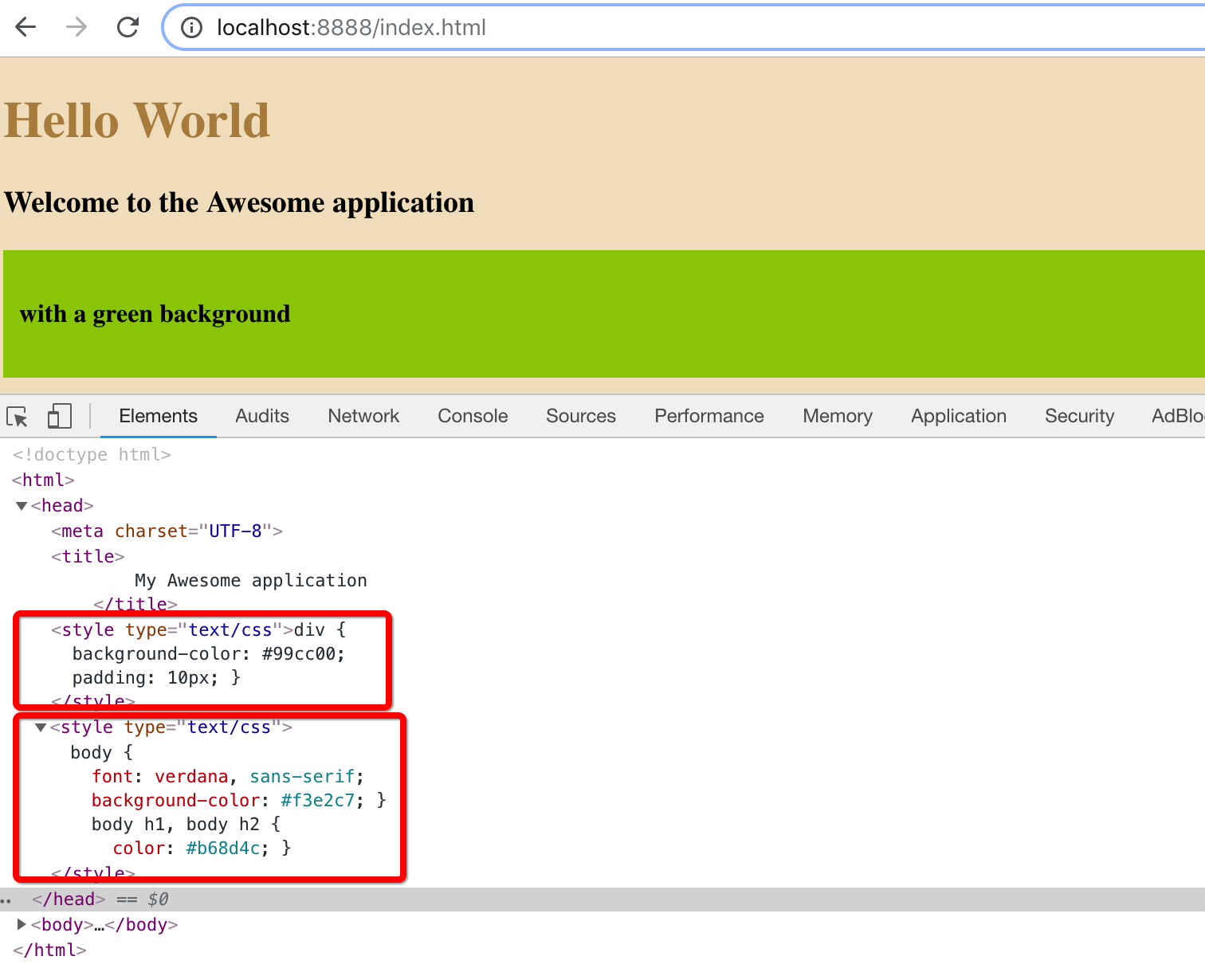Click the 'with a green background' text
This screenshot has height=980, width=1205.
(x=155, y=314)
